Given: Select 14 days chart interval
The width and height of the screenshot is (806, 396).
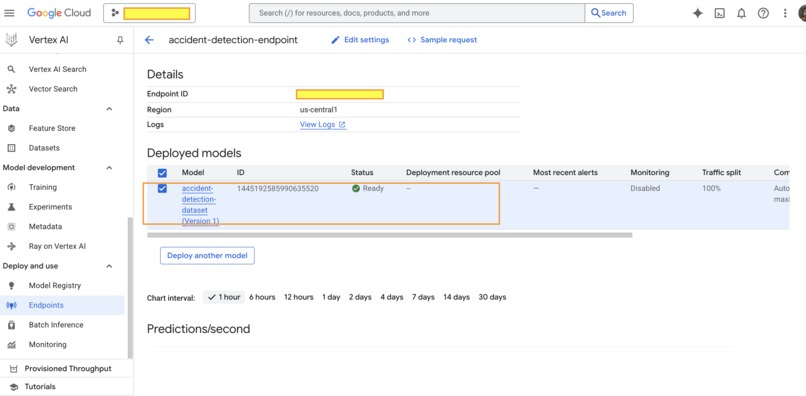Looking at the screenshot, I should 456,297.
